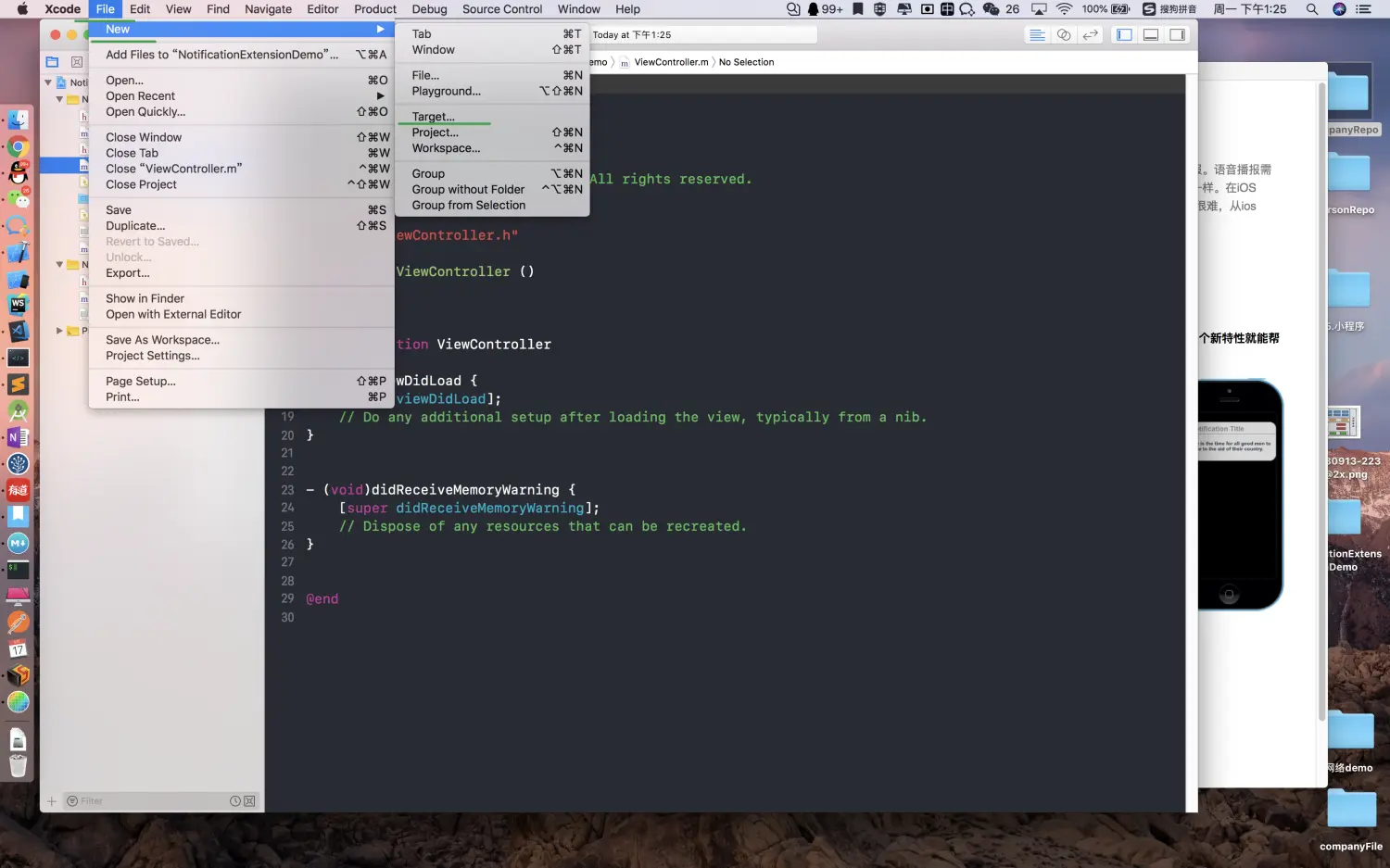Open Xcode hammer icon in Dock

pos(18,253)
